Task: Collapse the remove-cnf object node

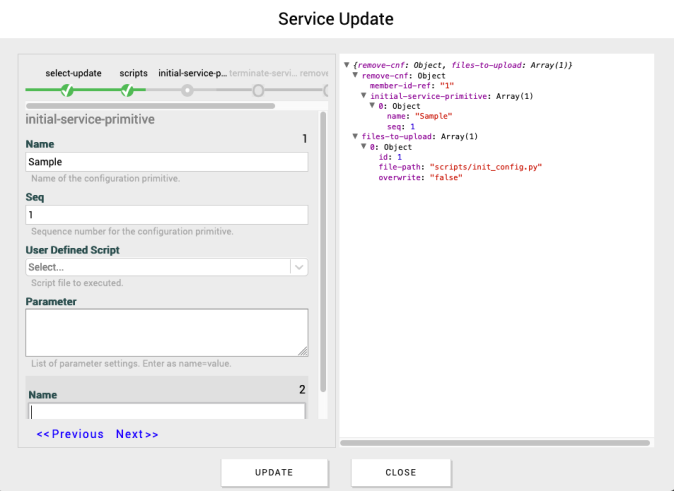Action: [355, 76]
